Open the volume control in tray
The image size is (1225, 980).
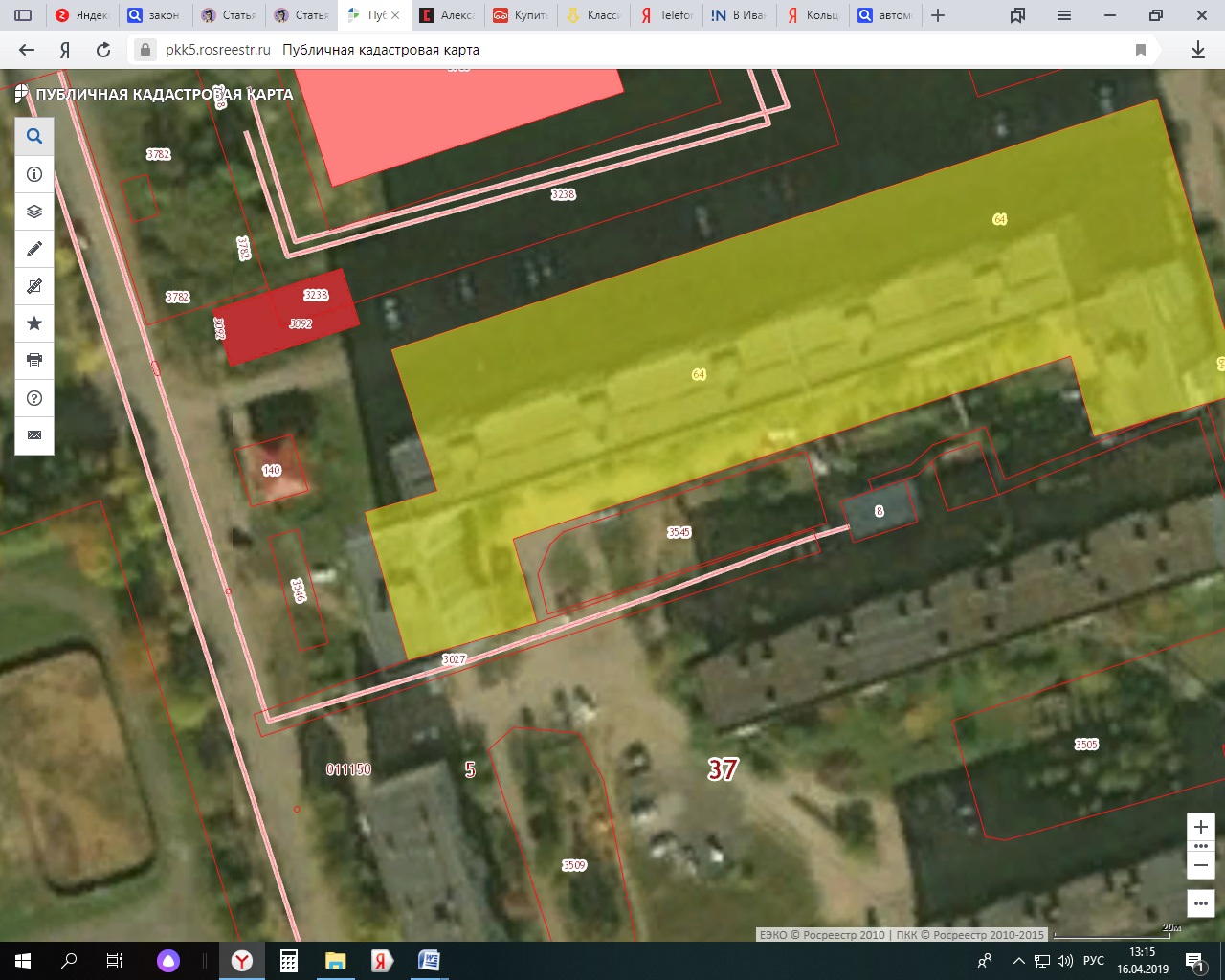[1065, 961]
